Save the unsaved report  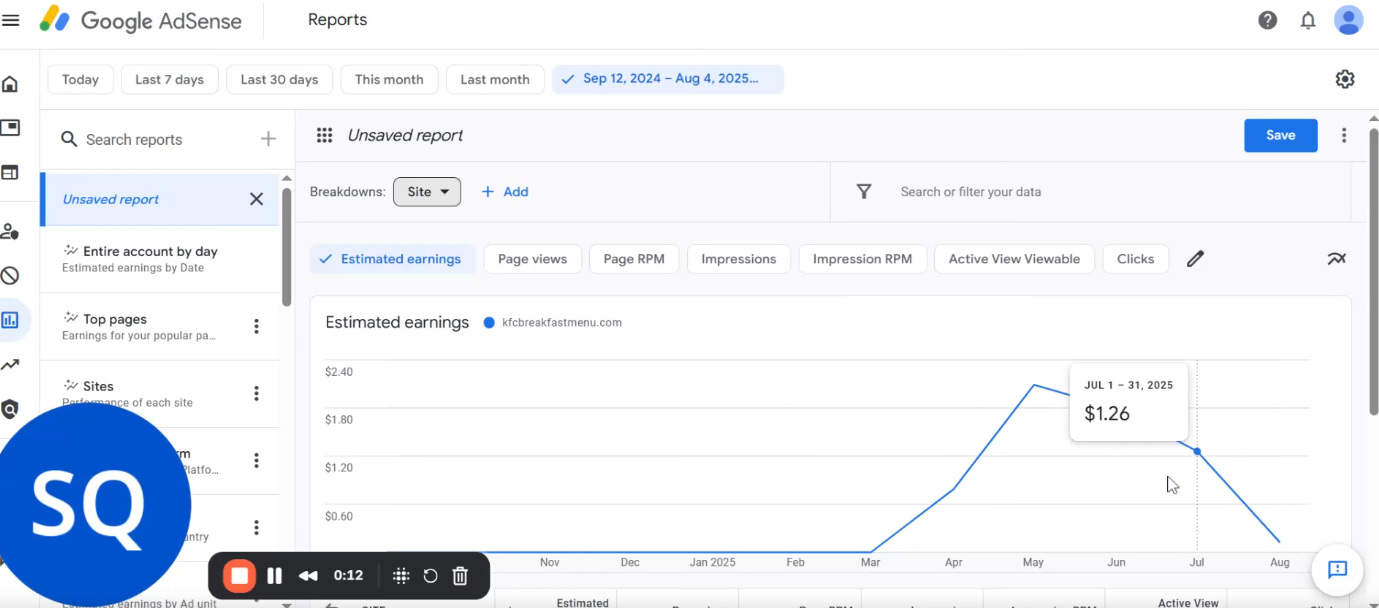click(1280, 135)
